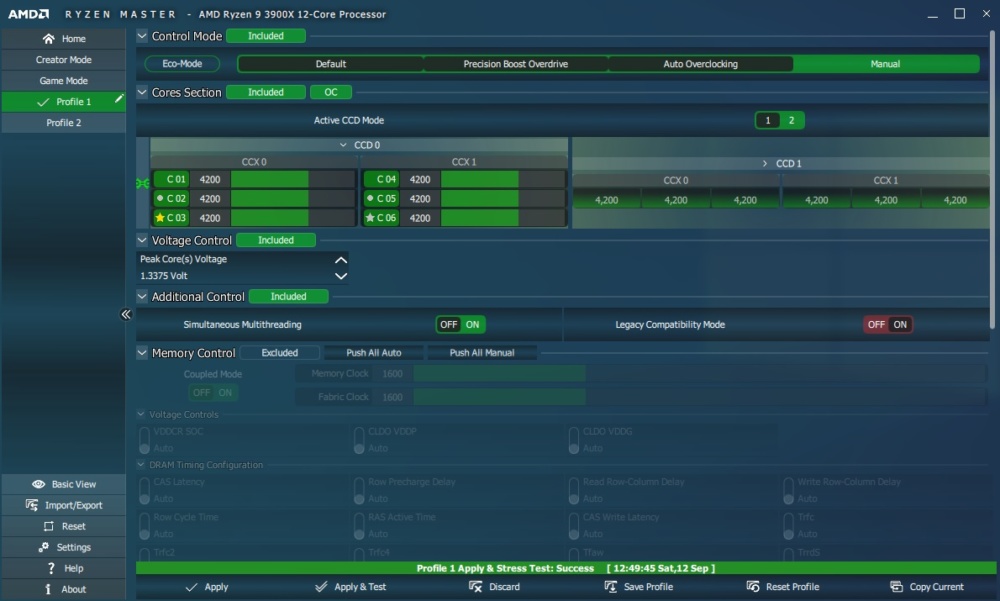
Task: Click Push All Auto button
Action: pos(374,352)
